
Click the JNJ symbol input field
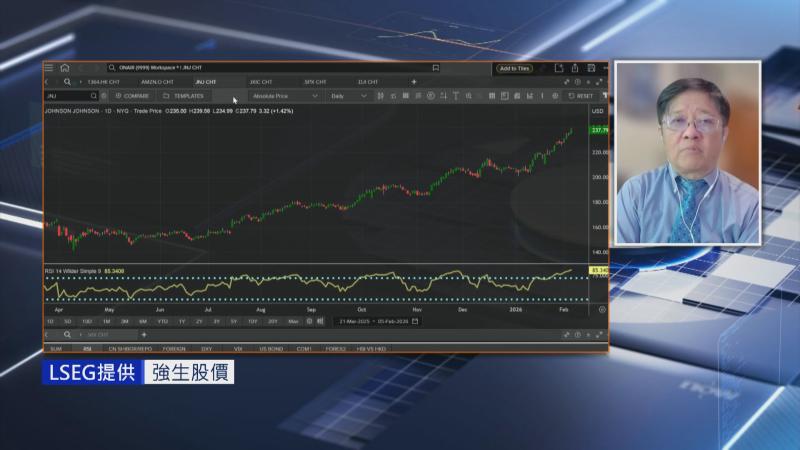[x=68, y=96]
